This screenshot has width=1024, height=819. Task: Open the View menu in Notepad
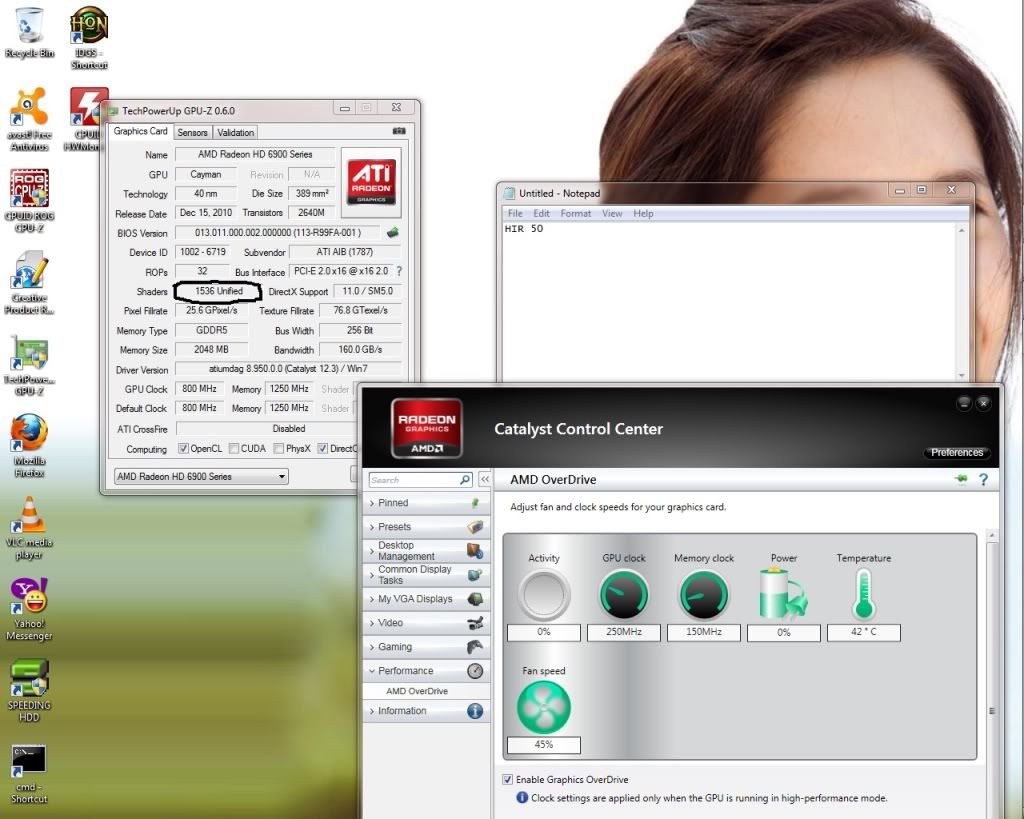(x=612, y=214)
